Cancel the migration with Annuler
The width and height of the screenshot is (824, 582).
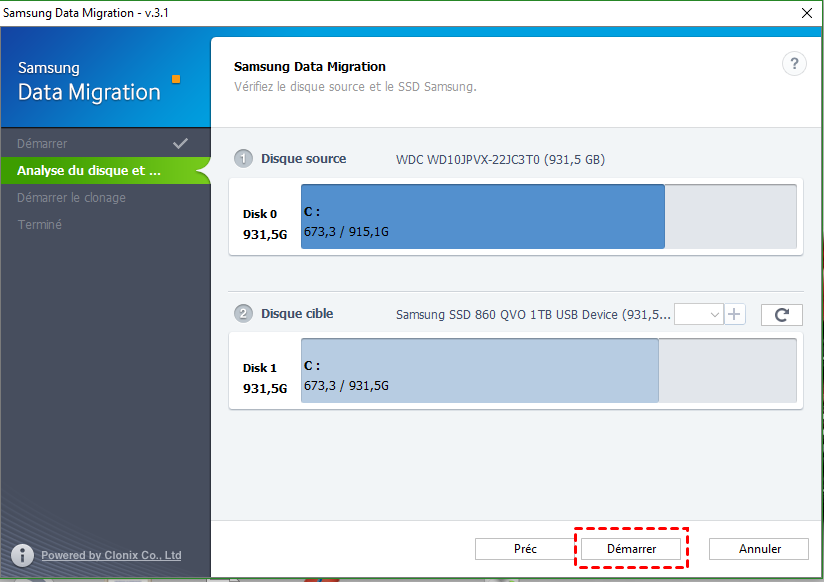(758, 548)
